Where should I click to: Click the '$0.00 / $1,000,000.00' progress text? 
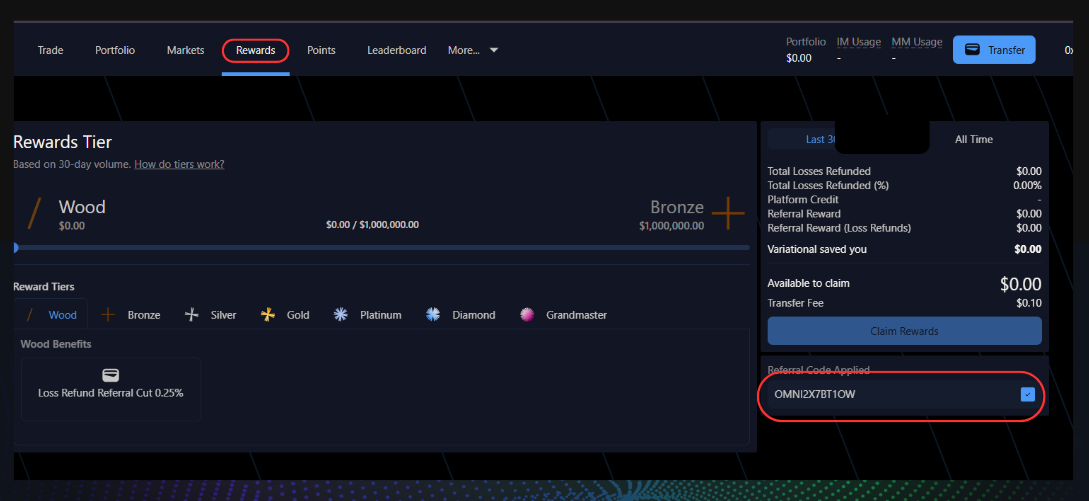coord(372,224)
